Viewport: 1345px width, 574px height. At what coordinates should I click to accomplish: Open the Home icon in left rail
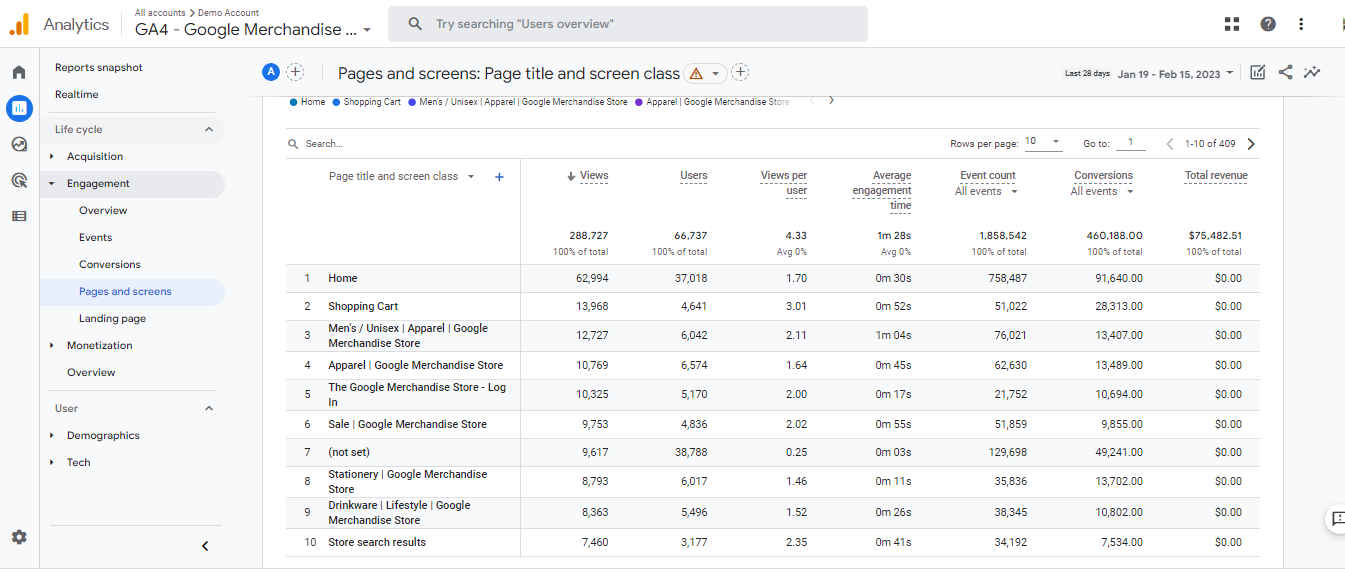(19, 72)
